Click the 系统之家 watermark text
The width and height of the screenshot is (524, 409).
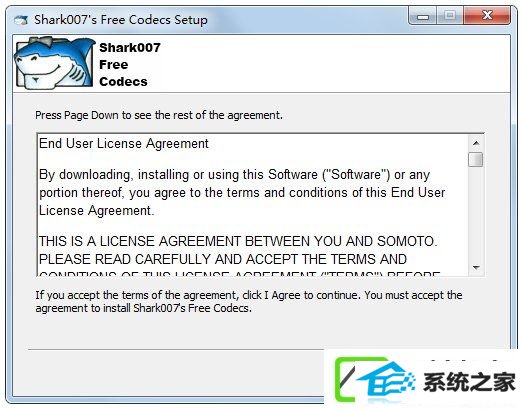tap(469, 382)
